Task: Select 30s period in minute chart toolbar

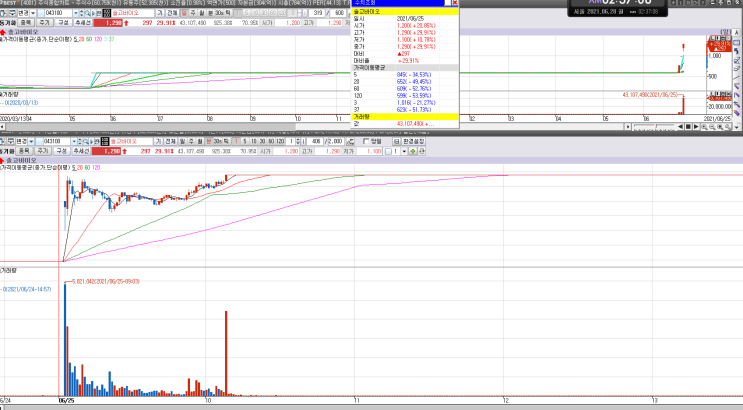Action: (x=218, y=141)
